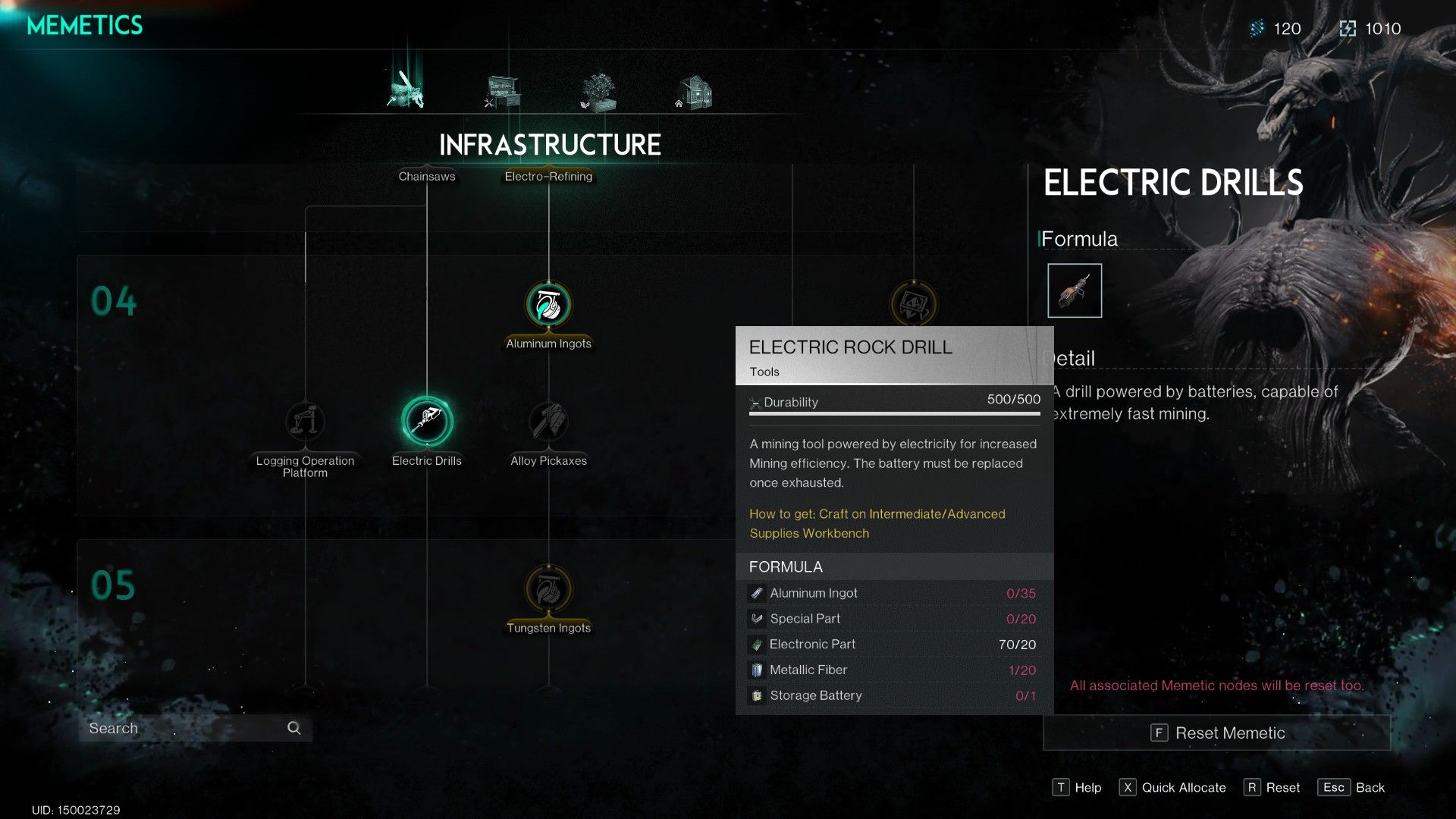Screen dimensions: 1456x819
Task: Click the Craft on Intermediate/Advanced Supplies Workbench link
Action: click(x=877, y=522)
